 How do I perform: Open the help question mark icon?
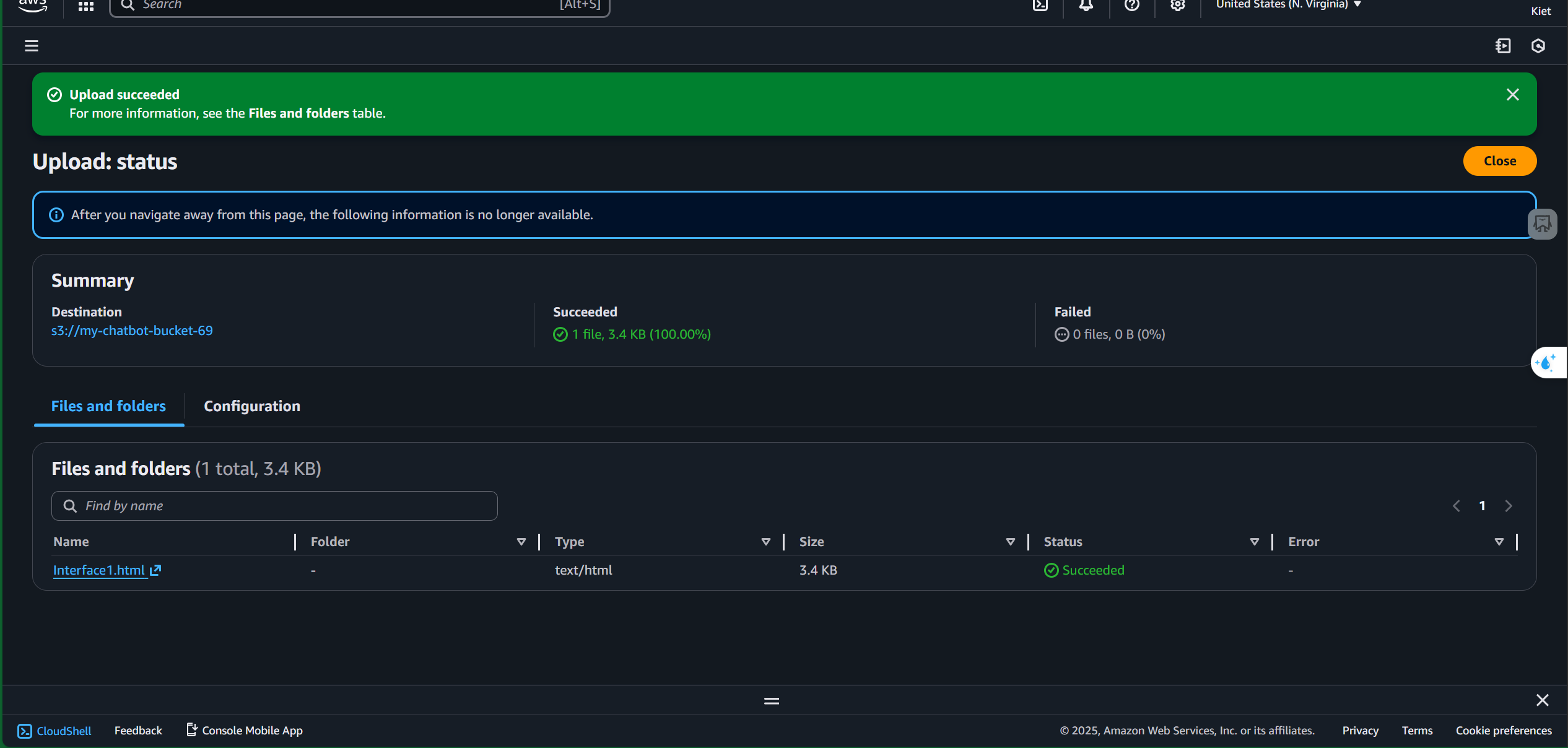coord(1132,6)
